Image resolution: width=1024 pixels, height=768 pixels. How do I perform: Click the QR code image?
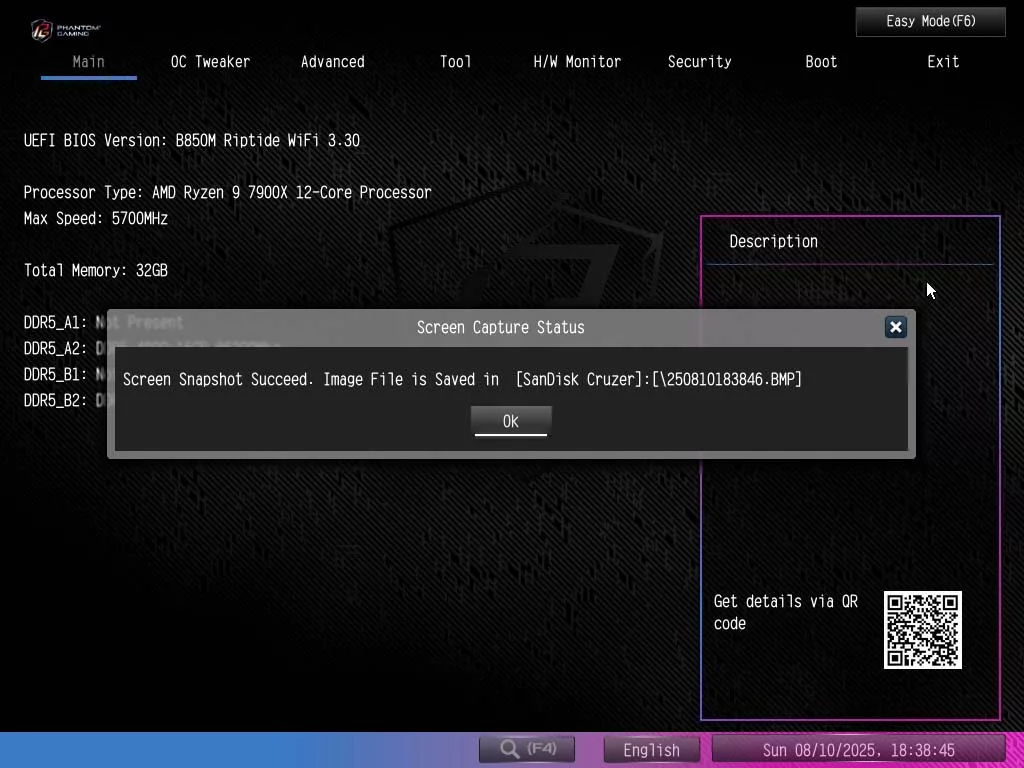click(923, 630)
